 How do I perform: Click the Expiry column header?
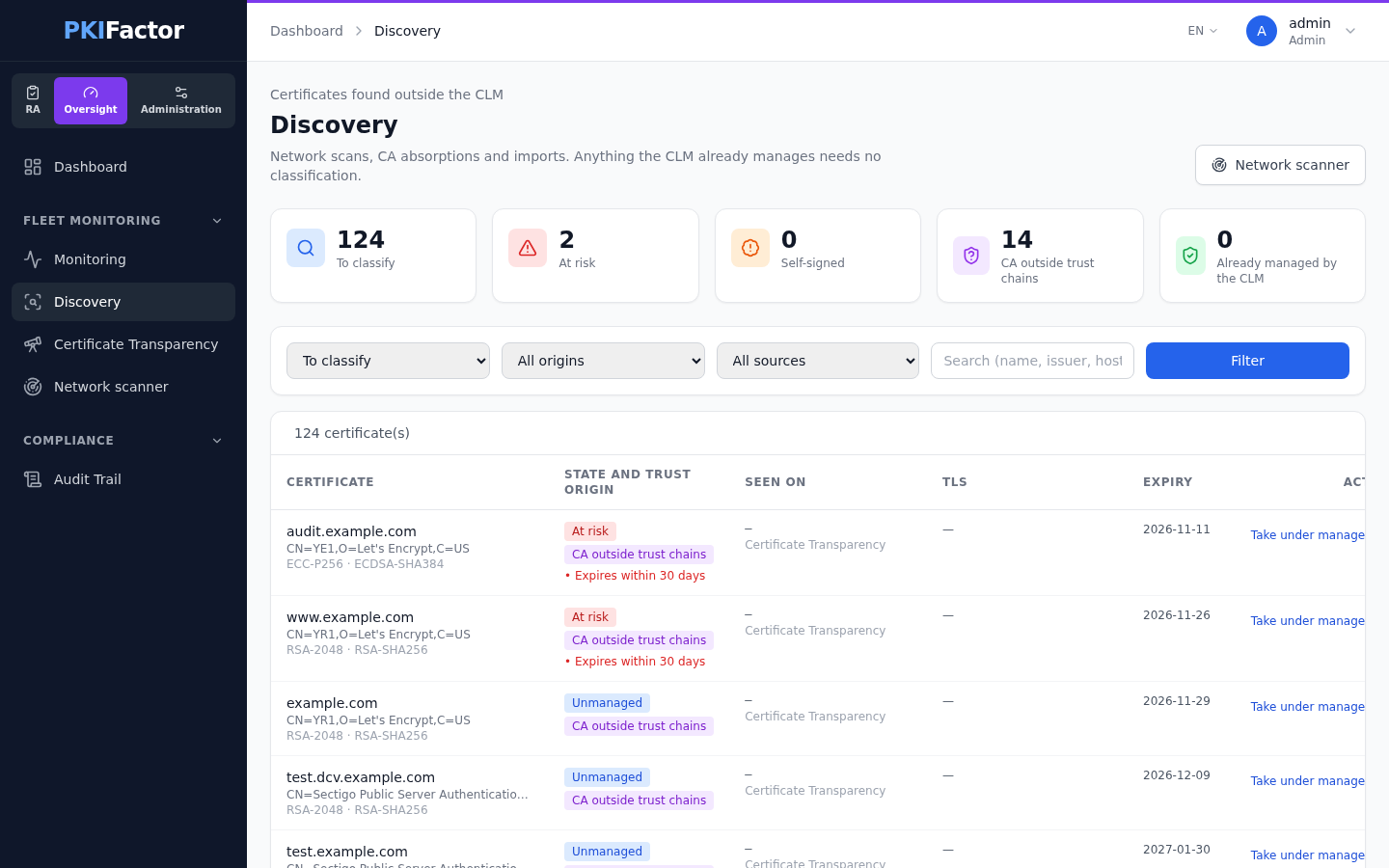(x=1167, y=482)
